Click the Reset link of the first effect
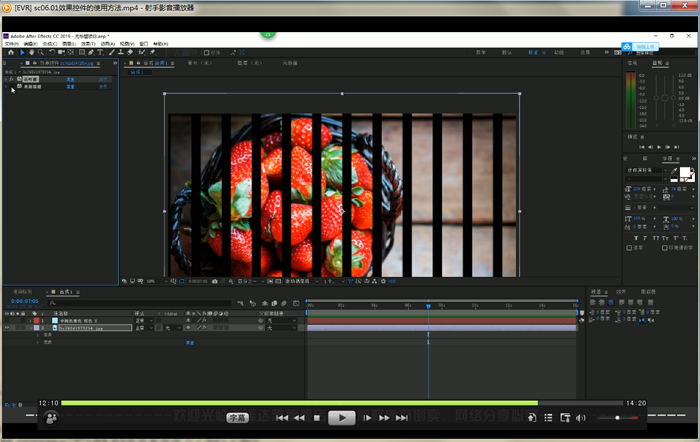 (70, 79)
